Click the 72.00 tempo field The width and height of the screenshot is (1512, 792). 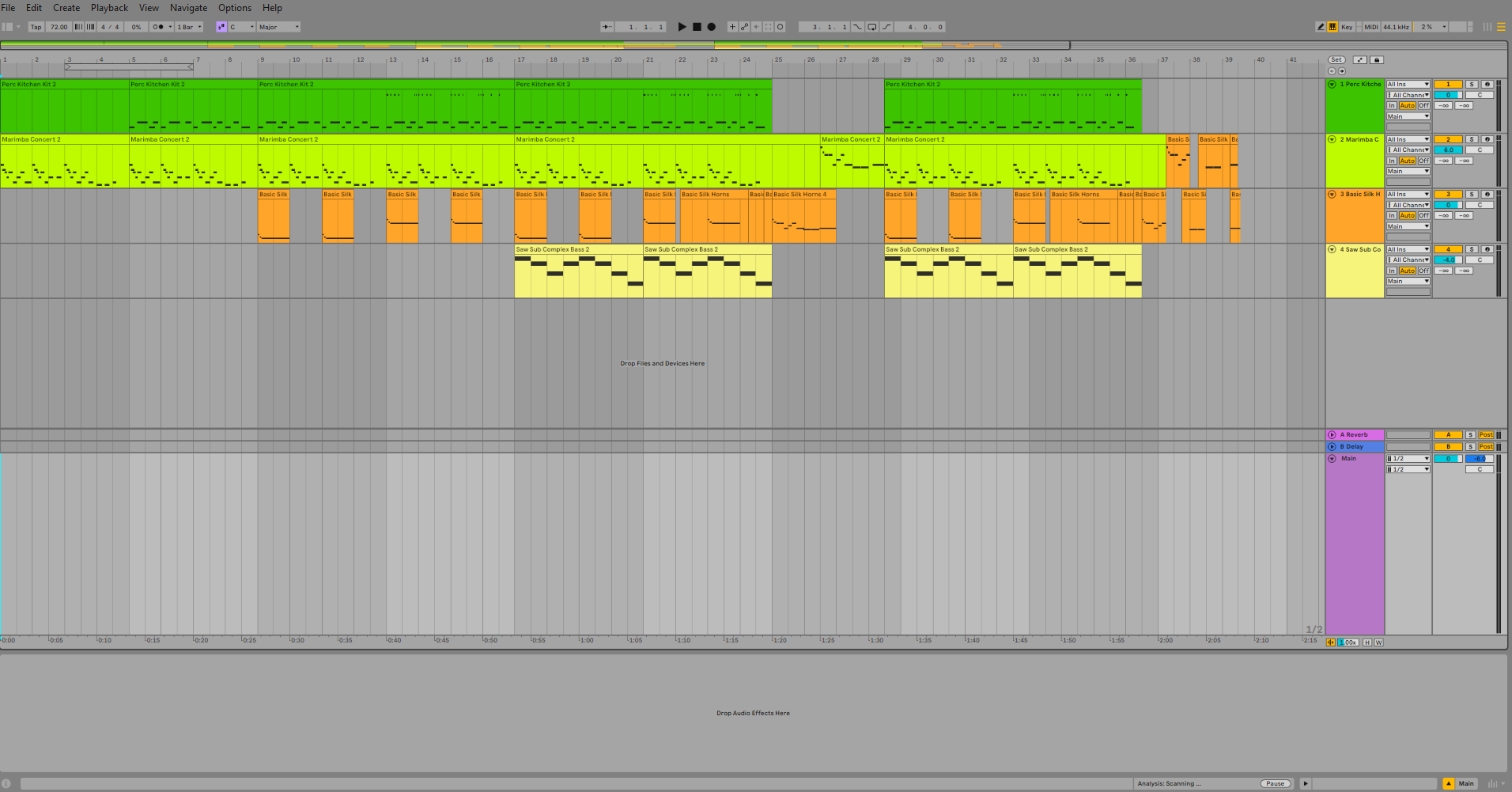(59, 27)
